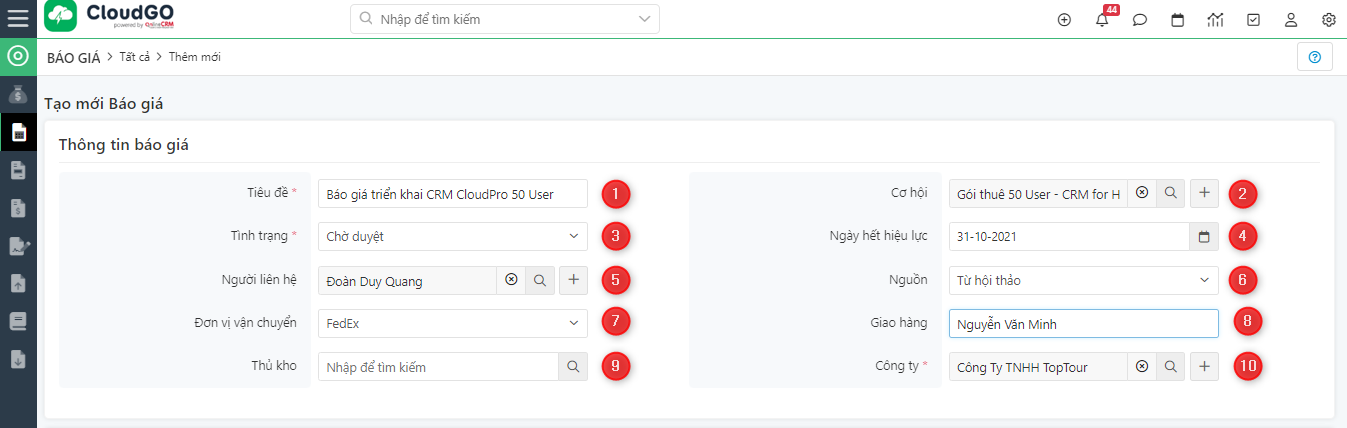The image size is (1347, 428).
Task: Click the quick create plus icon
Action: point(1064,19)
